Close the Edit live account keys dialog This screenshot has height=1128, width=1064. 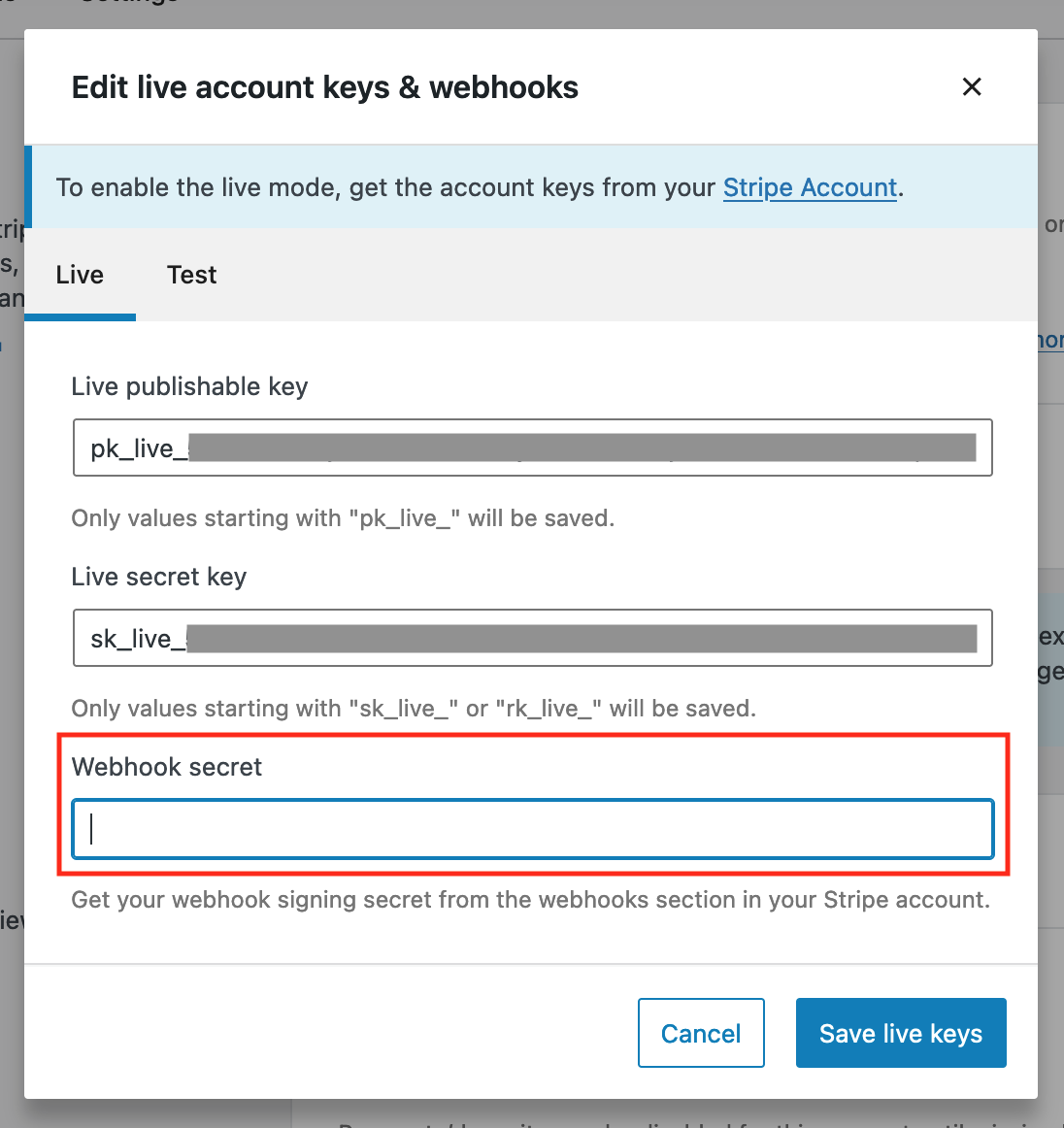click(971, 87)
